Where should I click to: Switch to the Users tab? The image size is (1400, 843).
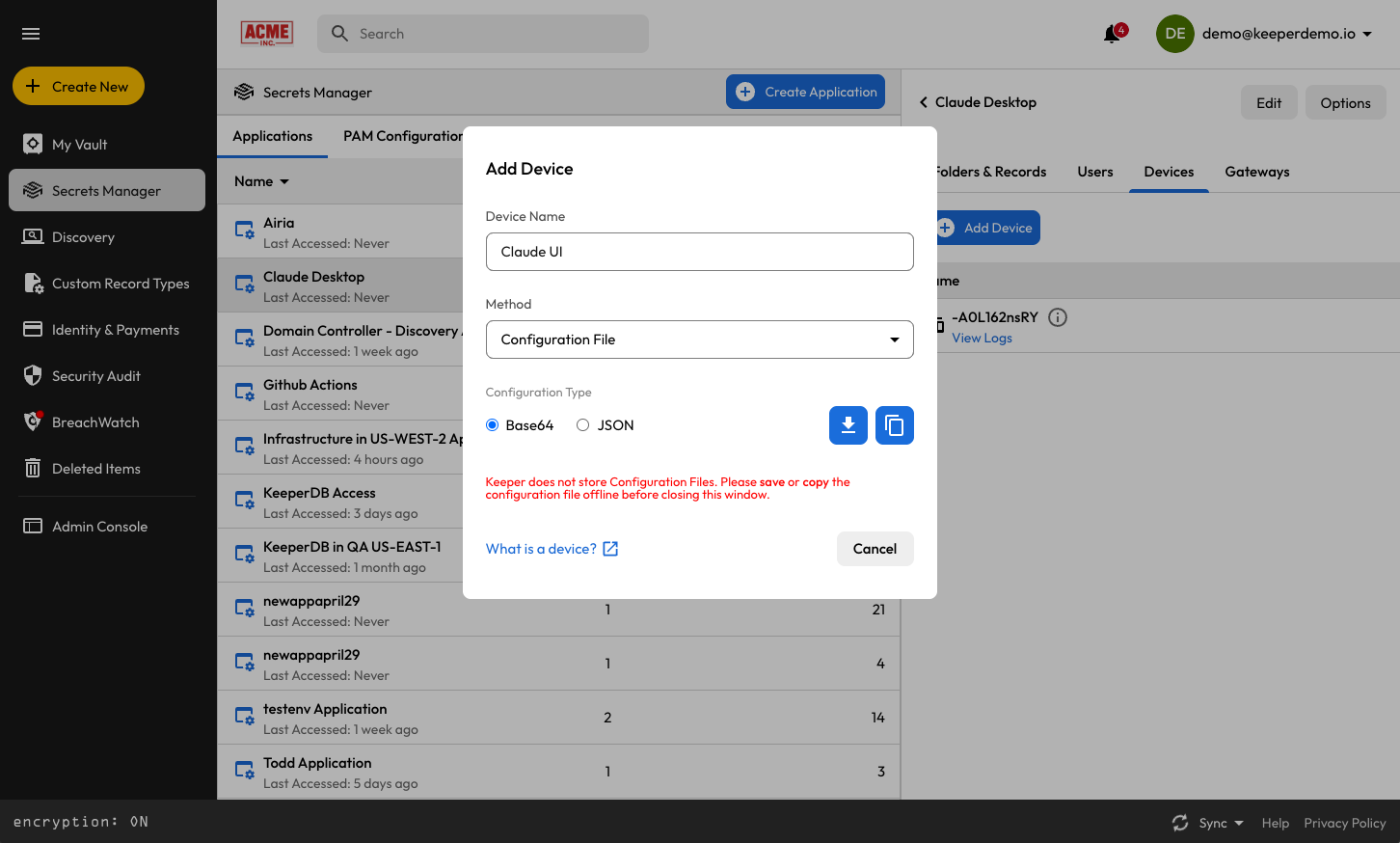[1094, 172]
